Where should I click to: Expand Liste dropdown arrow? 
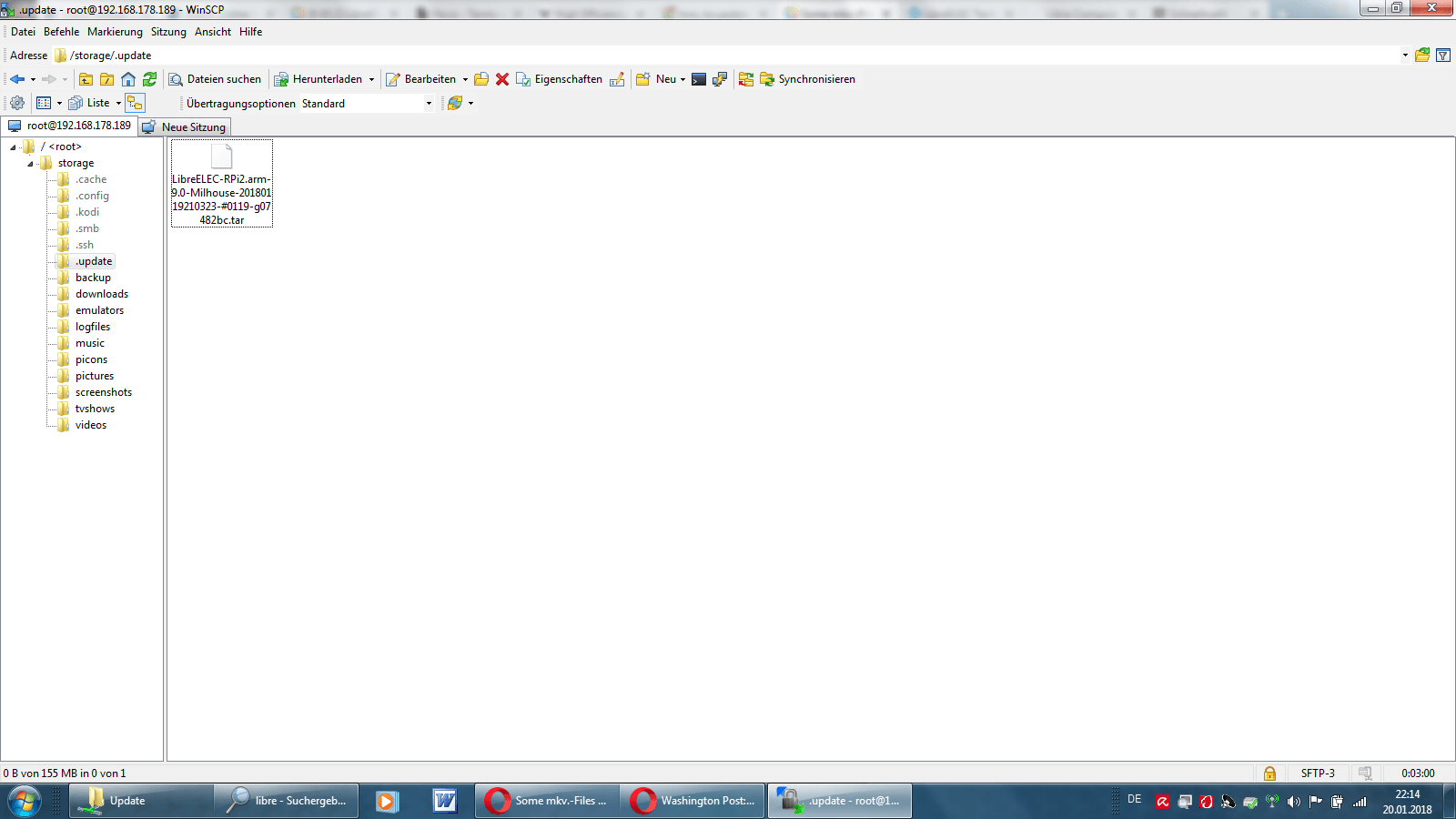tap(118, 103)
